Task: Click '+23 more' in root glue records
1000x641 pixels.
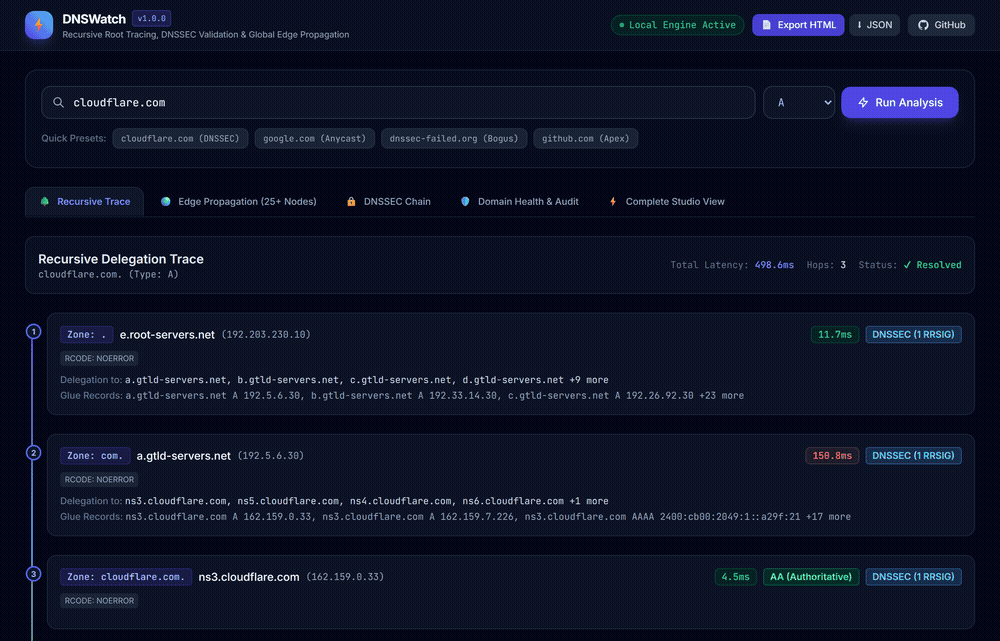Action: click(721, 395)
